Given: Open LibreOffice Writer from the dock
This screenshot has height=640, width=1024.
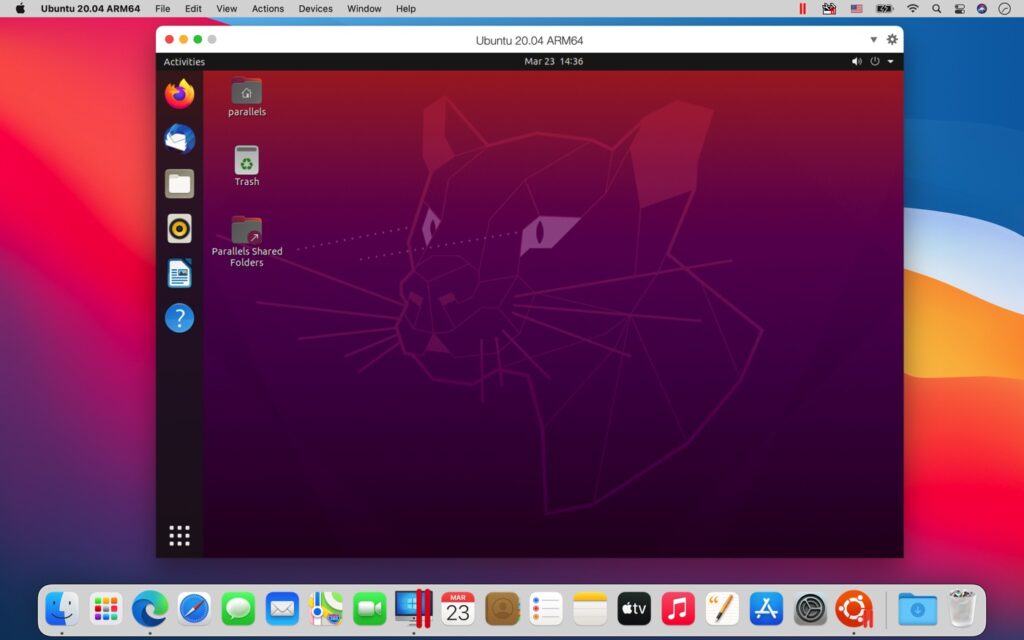Looking at the screenshot, I should 179,272.
